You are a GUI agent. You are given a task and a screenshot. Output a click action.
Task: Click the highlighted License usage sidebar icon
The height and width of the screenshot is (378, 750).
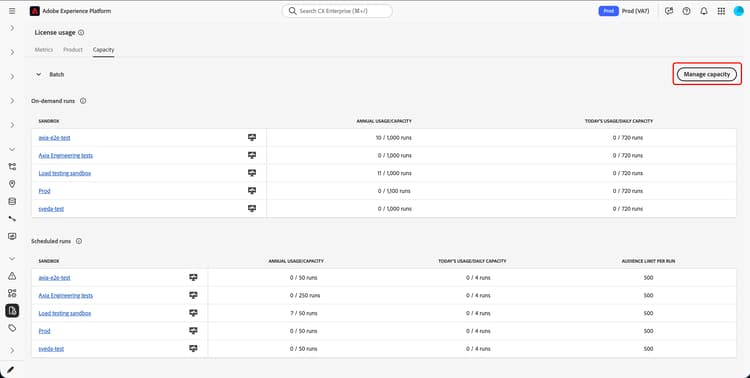click(12, 311)
